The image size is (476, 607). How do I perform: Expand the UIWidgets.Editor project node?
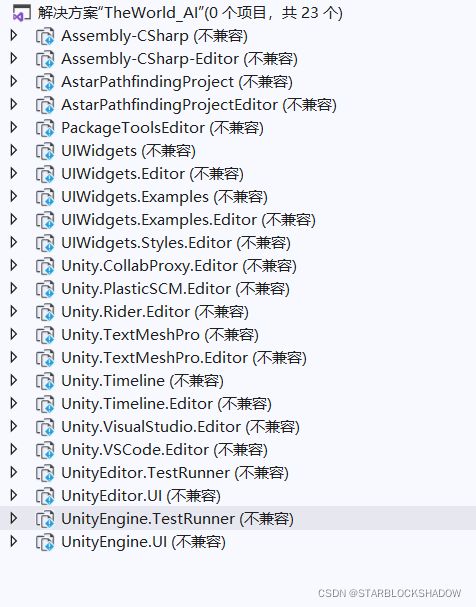coord(14,173)
